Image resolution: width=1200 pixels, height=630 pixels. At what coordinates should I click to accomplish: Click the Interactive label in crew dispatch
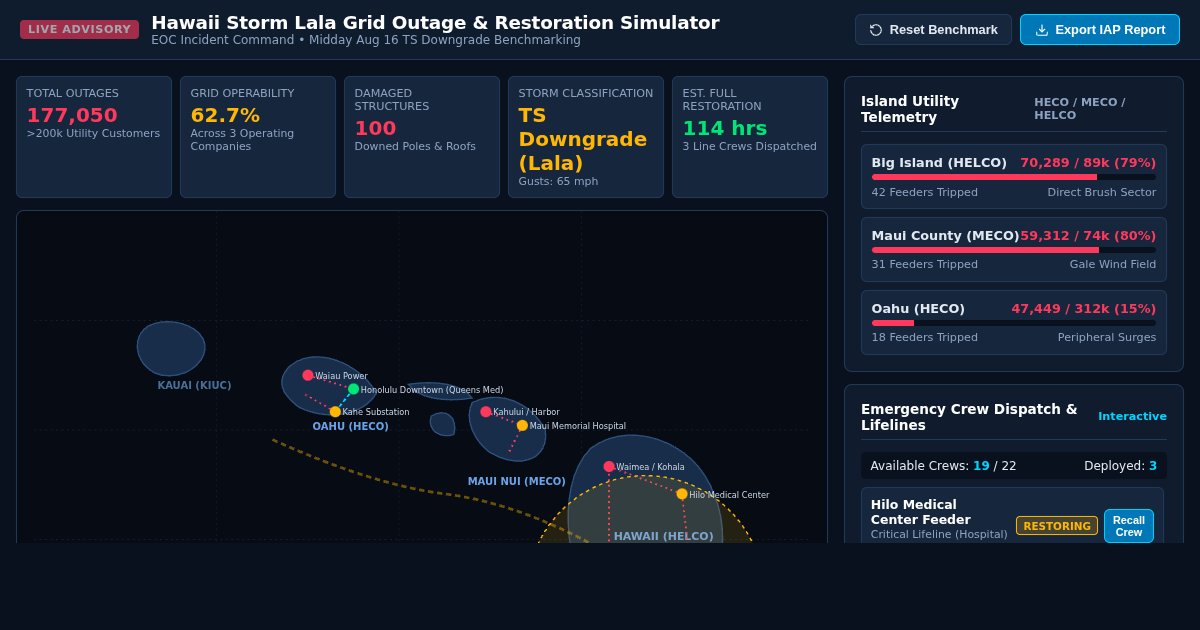[x=1132, y=417]
